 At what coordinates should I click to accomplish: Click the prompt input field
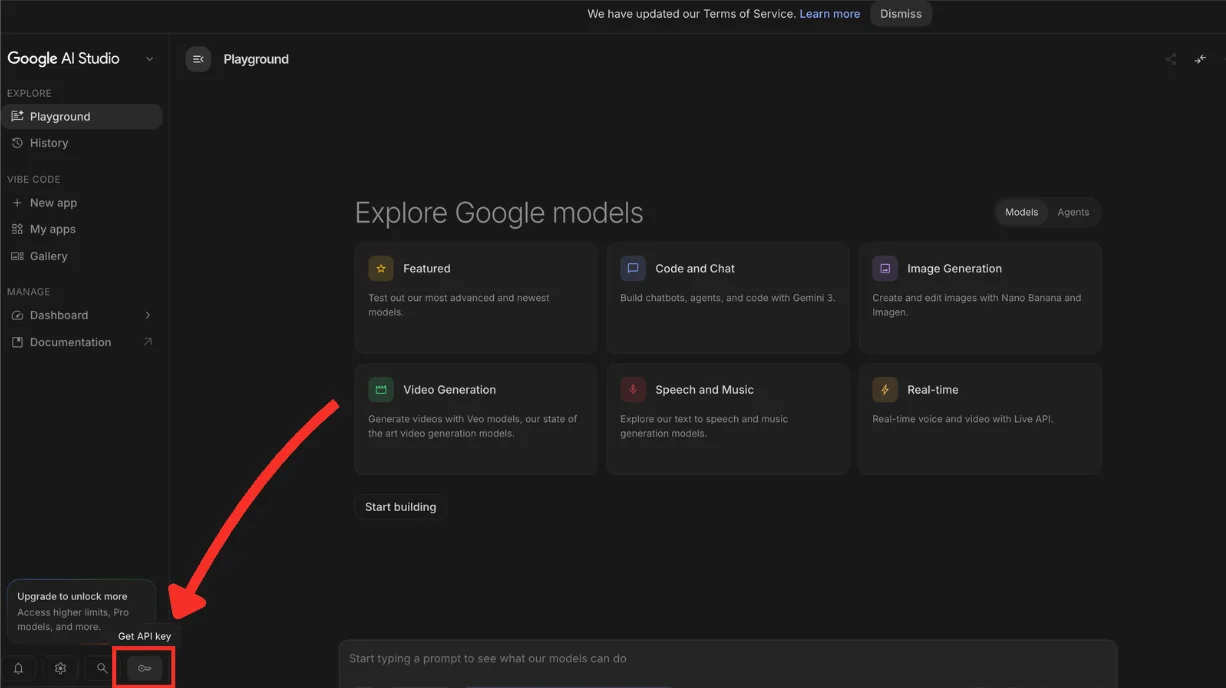(x=728, y=659)
